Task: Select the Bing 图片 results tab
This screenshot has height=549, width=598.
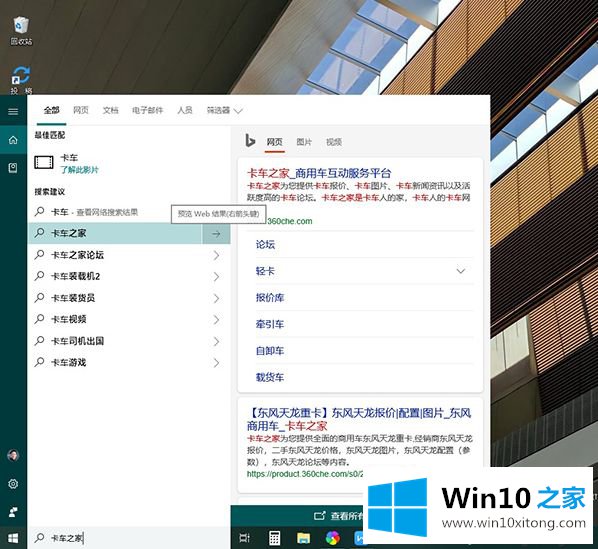Action: (x=304, y=142)
